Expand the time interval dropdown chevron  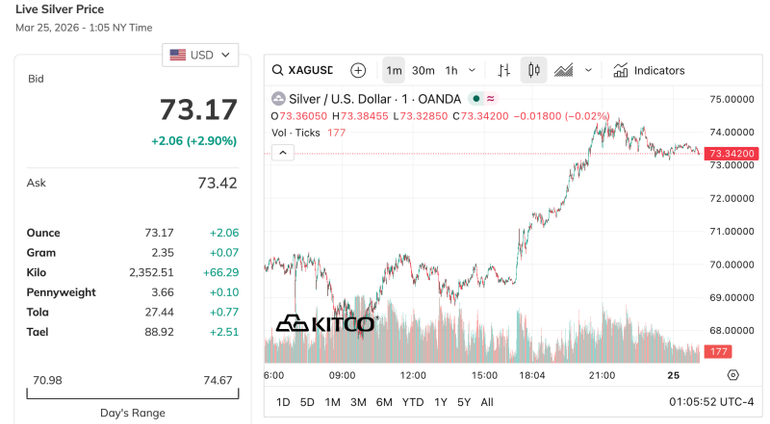pyautogui.click(x=473, y=70)
